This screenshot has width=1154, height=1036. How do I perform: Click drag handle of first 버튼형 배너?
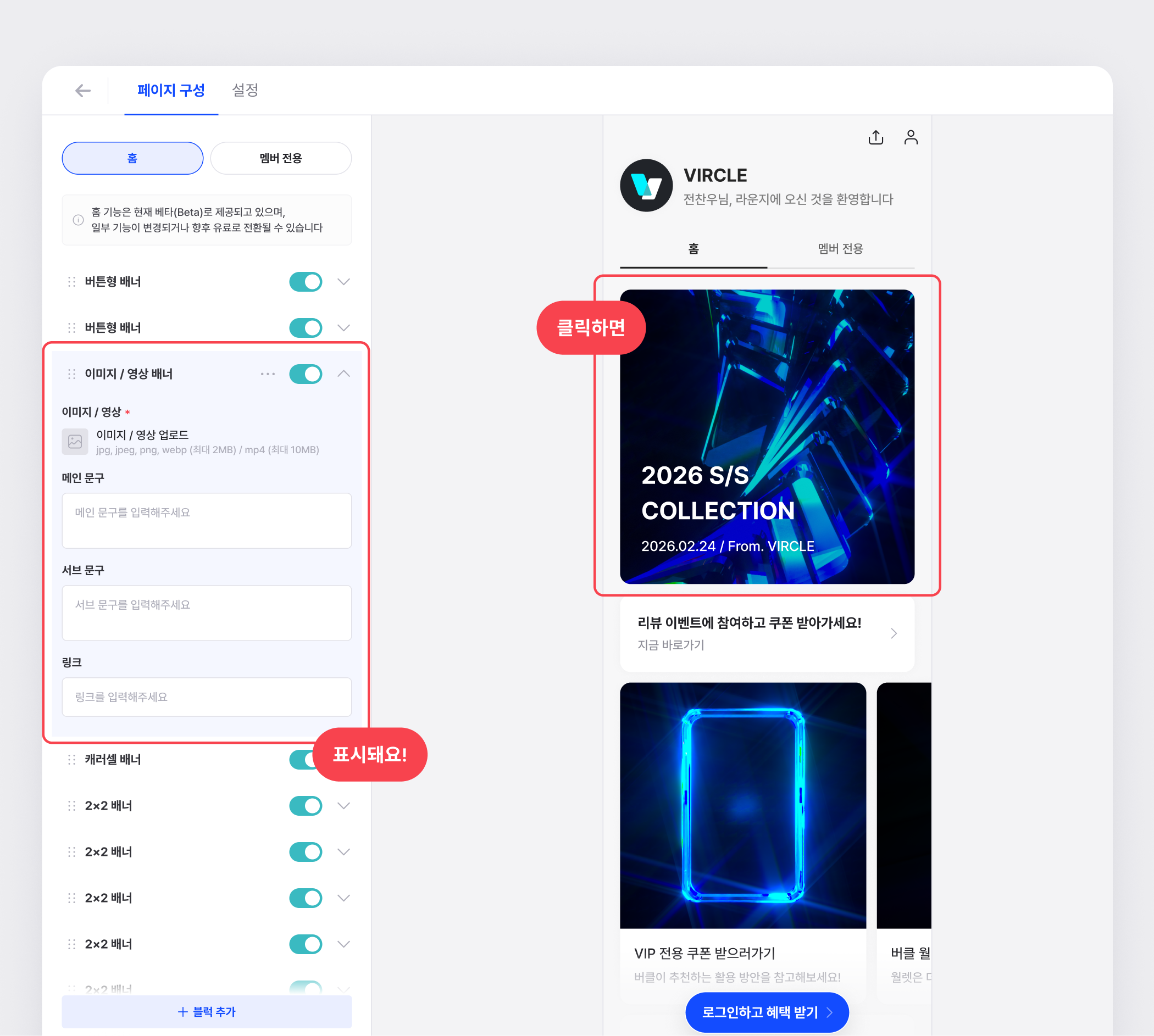[72, 282]
